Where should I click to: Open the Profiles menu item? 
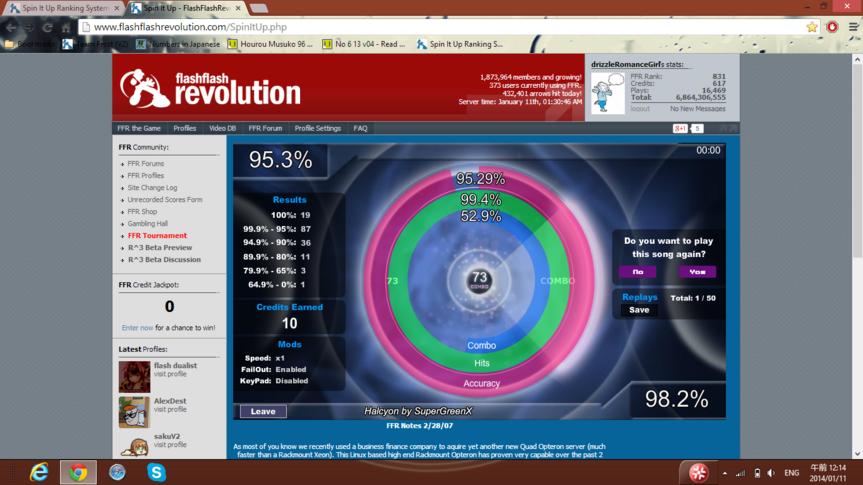[184, 128]
